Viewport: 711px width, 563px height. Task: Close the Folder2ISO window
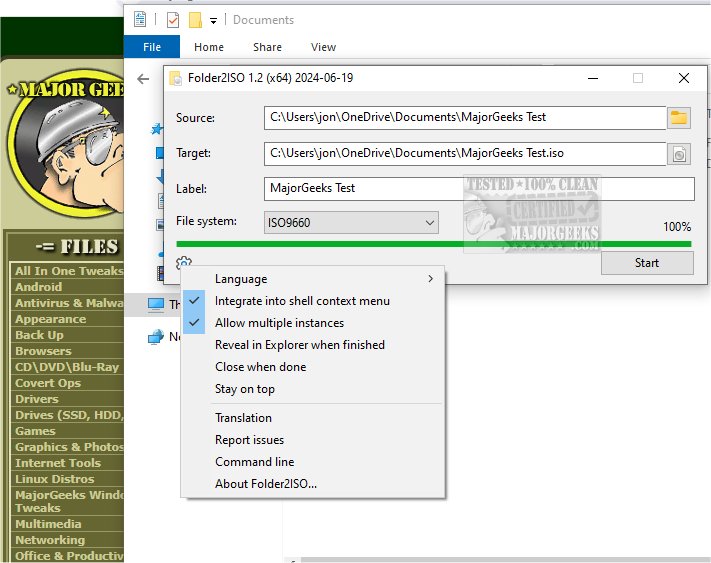pyautogui.click(x=684, y=78)
